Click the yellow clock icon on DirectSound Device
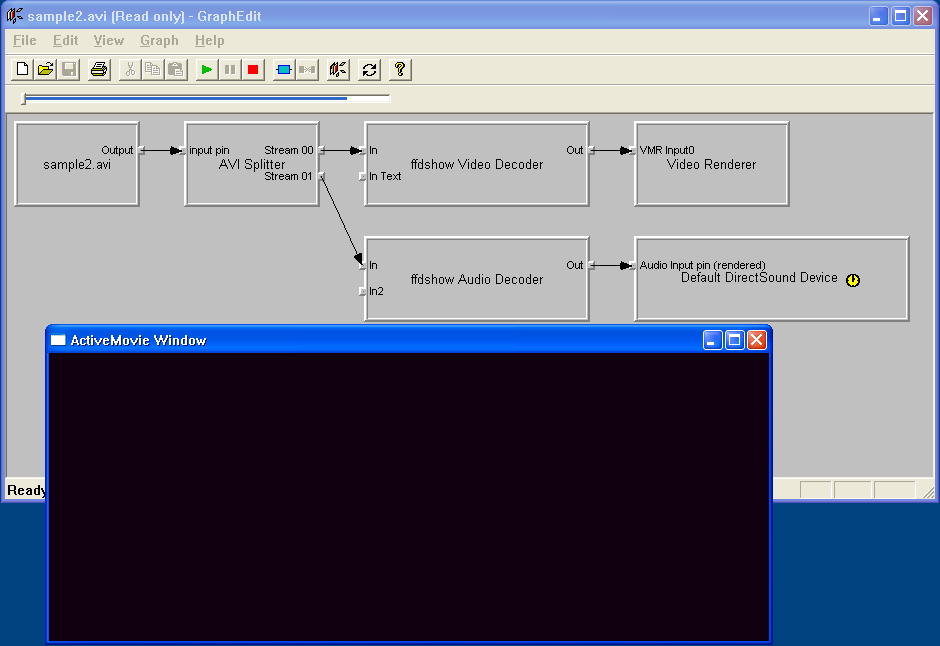Viewport: 940px width, 646px height. (852, 280)
